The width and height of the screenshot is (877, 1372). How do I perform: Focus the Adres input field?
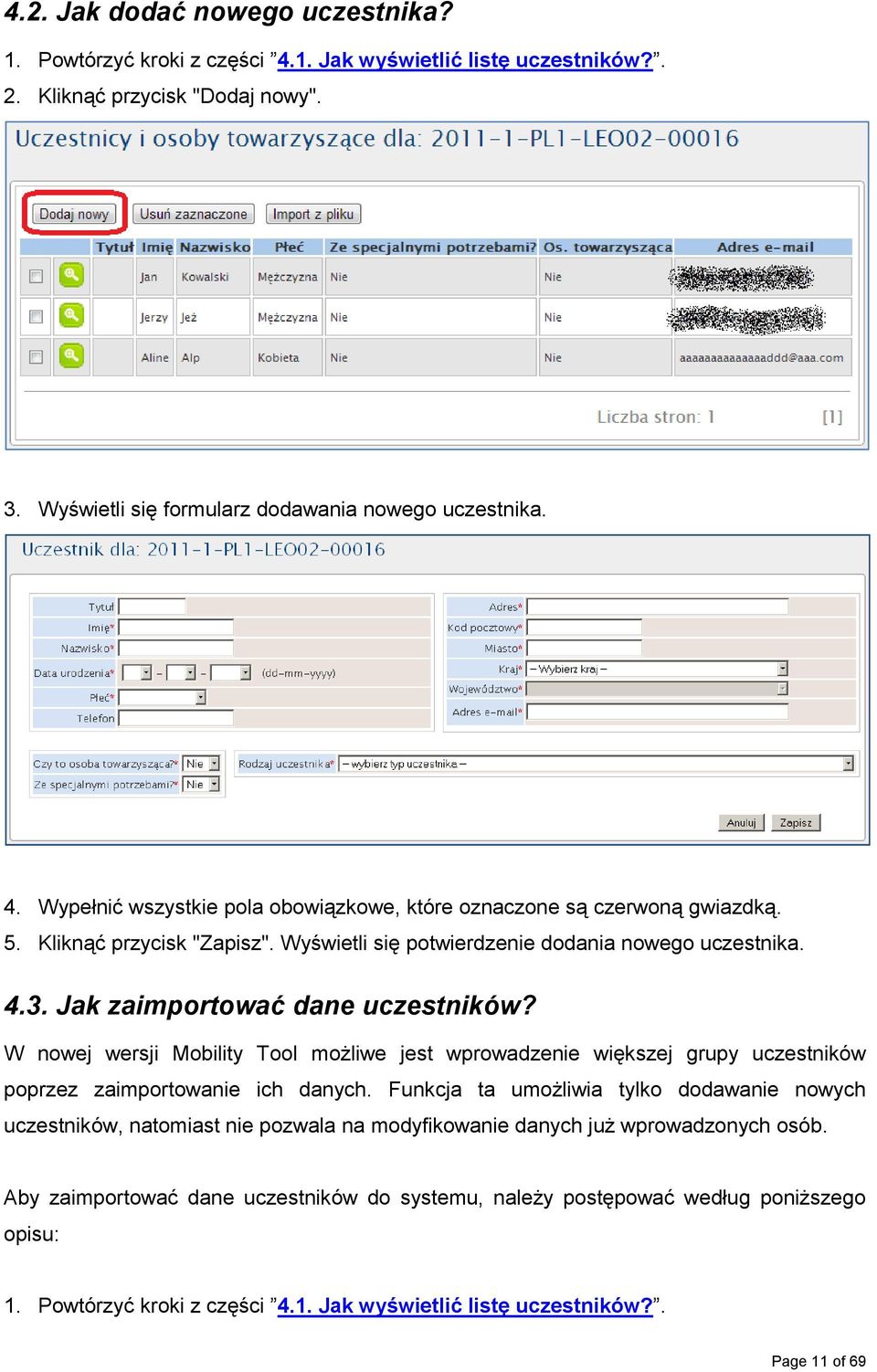658,607
